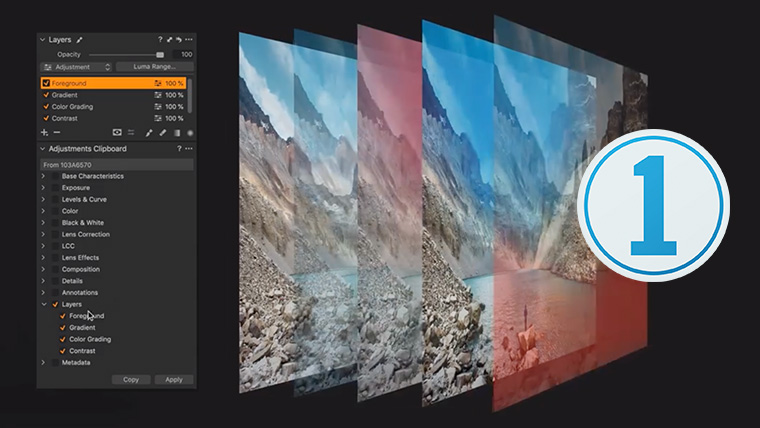Expand the Annotations group
The height and width of the screenshot is (428, 760).
43,292
